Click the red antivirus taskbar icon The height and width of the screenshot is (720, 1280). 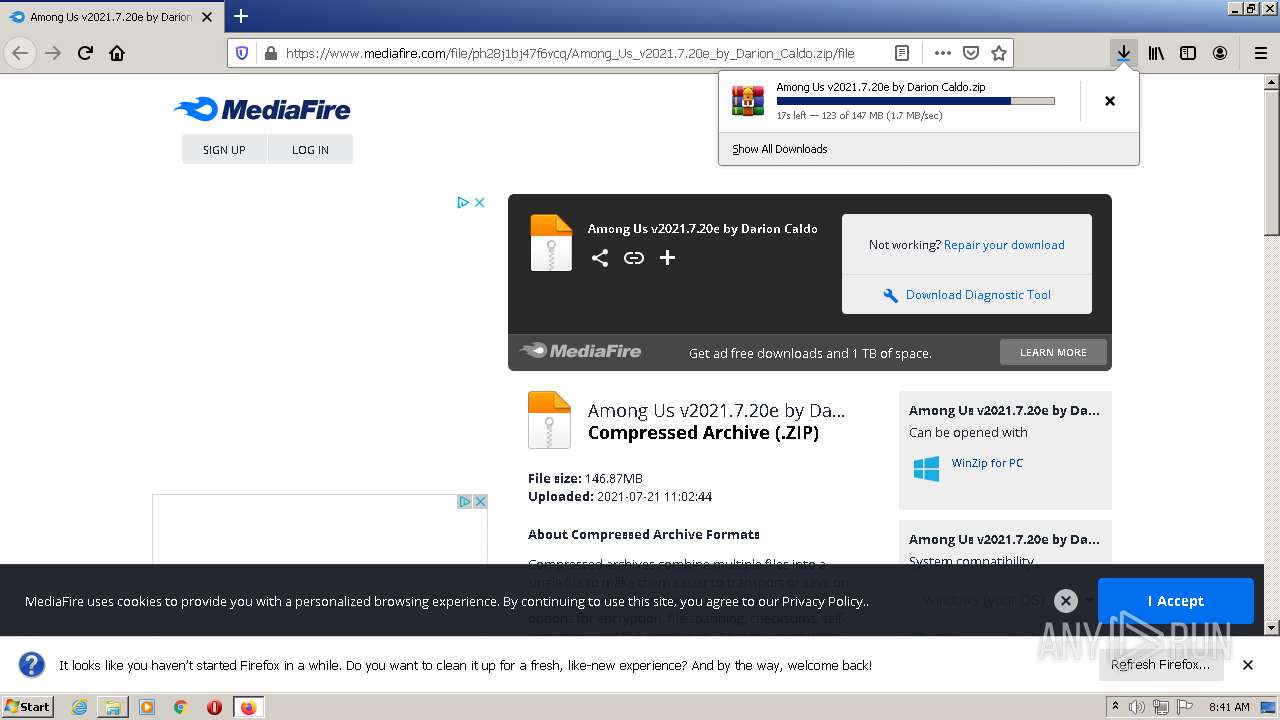click(x=214, y=707)
